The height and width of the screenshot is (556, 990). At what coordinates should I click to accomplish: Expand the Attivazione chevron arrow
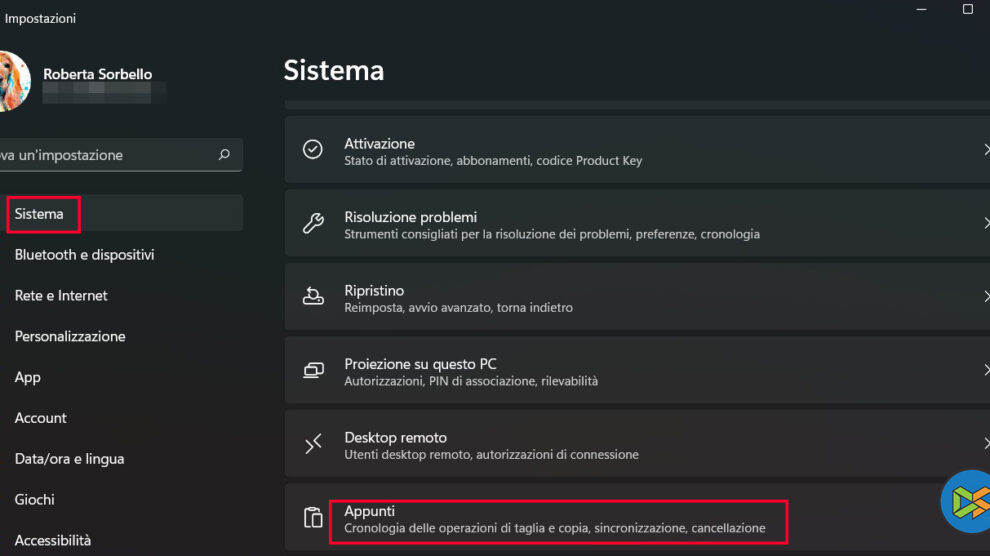coord(985,149)
